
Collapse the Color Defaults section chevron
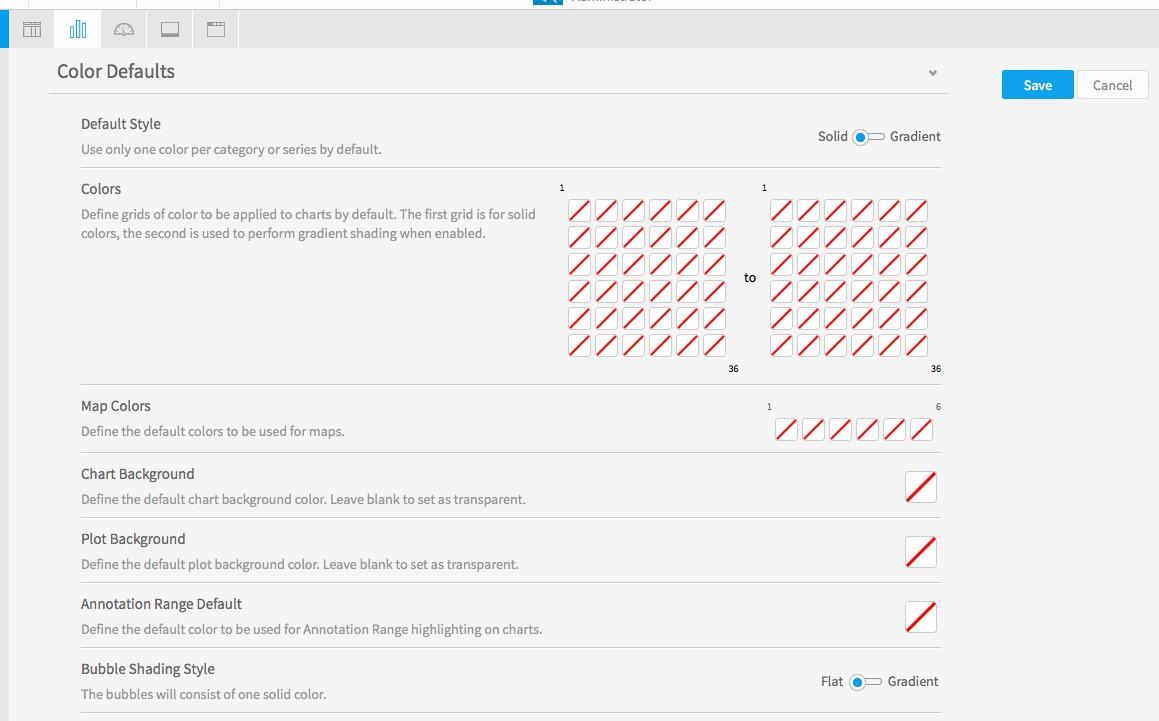(933, 72)
